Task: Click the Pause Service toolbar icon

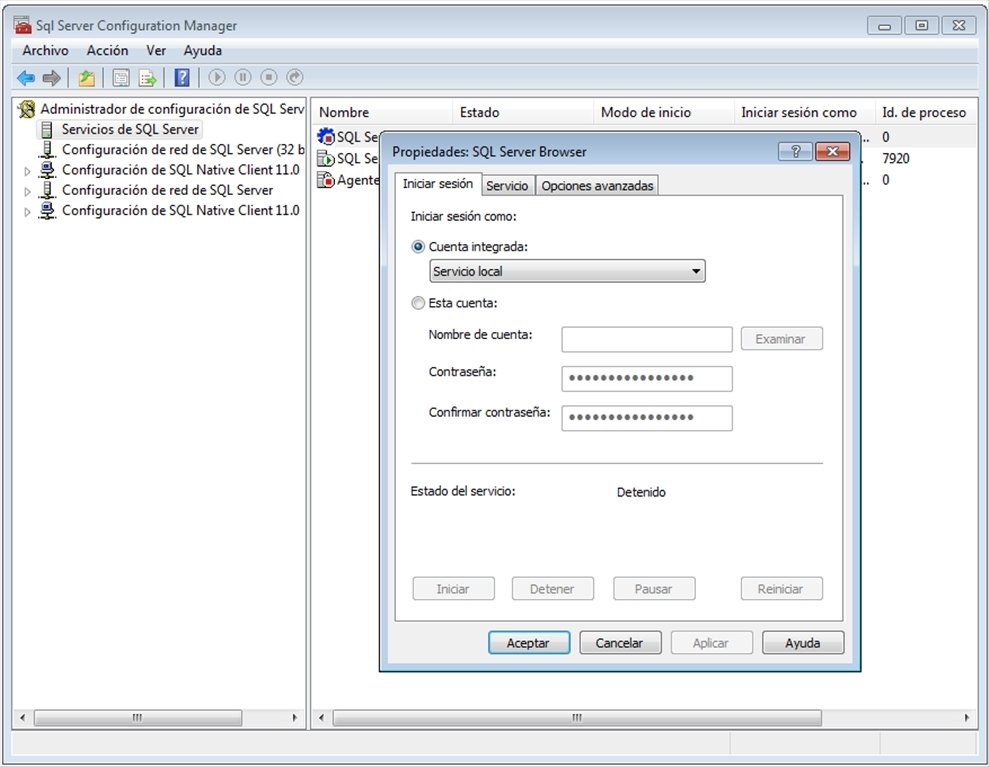Action: [x=243, y=77]
